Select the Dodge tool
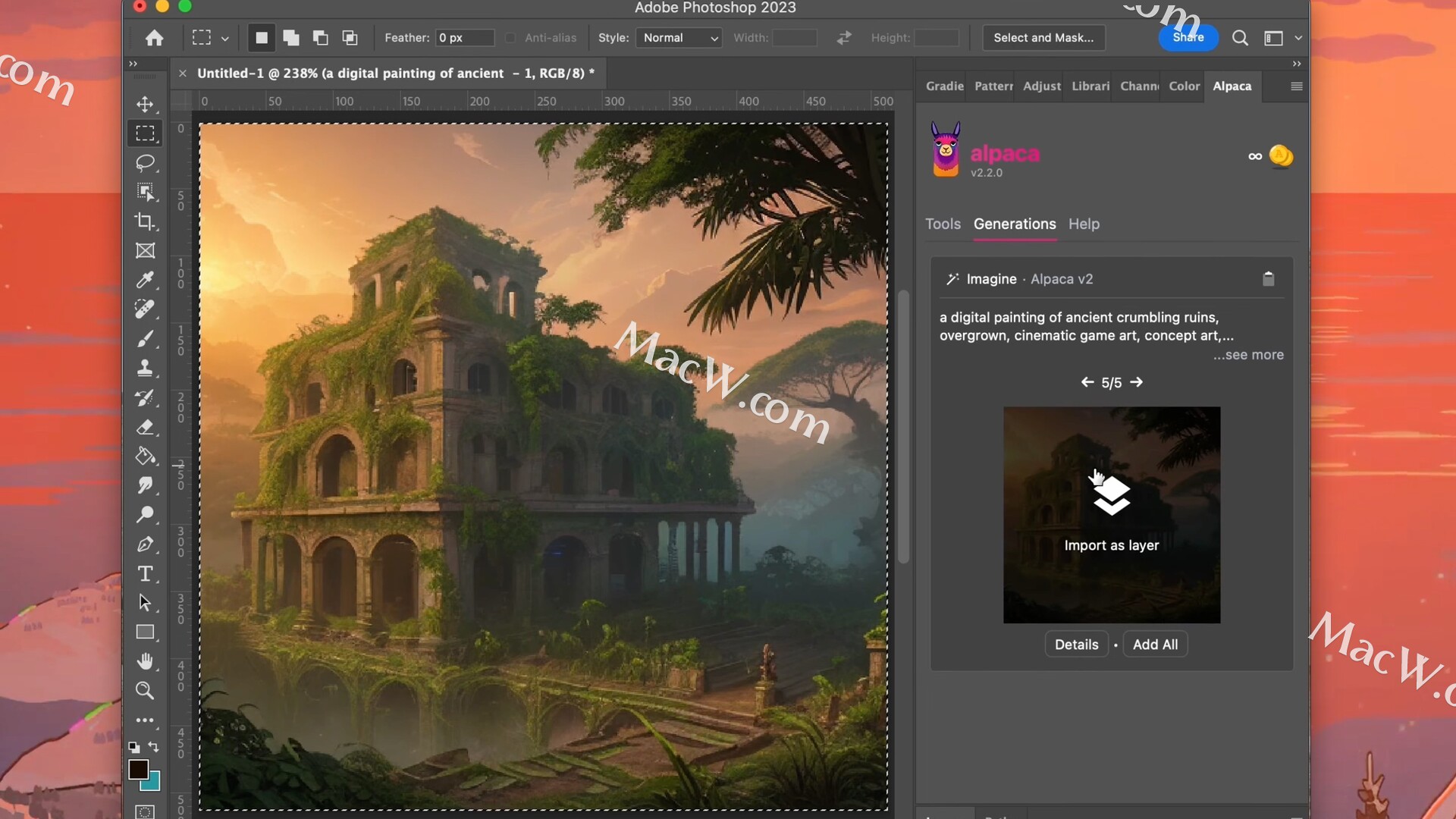The height and width of the screenshot is (819, 1456). click(x=145, y=515)
